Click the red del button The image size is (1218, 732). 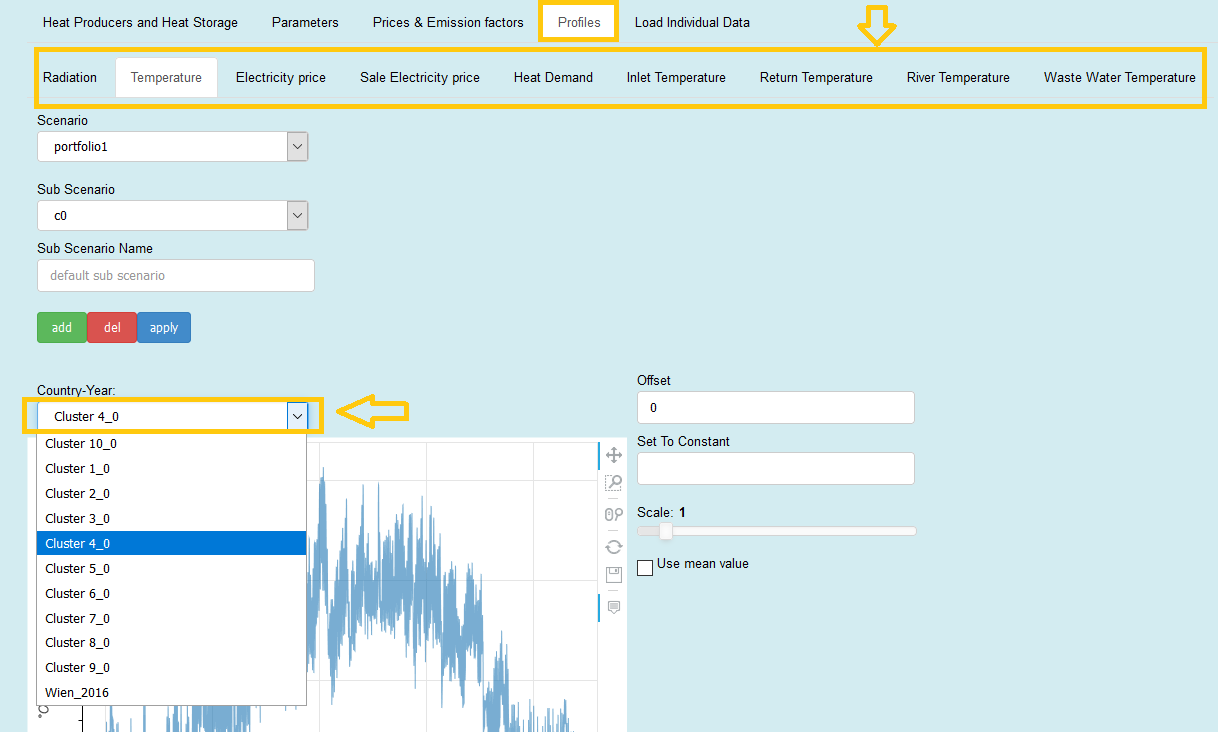click(112, 328)
